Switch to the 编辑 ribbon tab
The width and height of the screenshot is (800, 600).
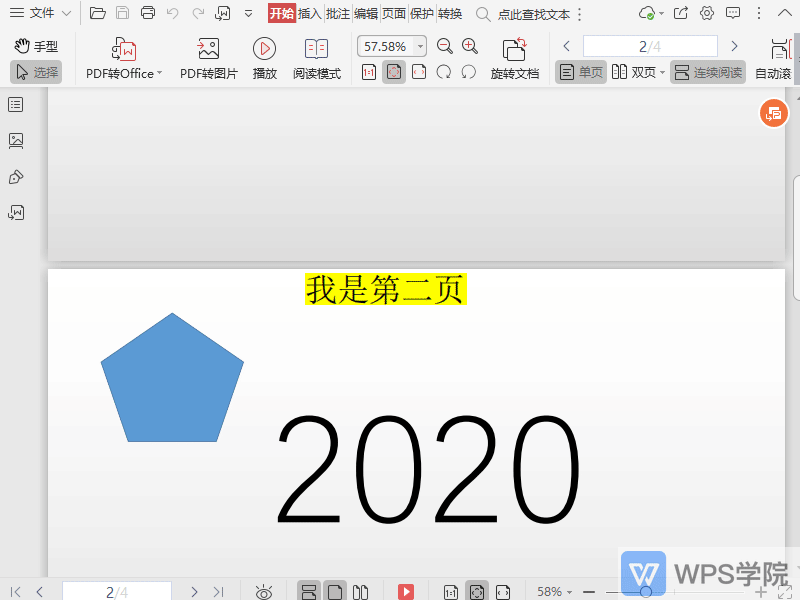click(365, 14)
